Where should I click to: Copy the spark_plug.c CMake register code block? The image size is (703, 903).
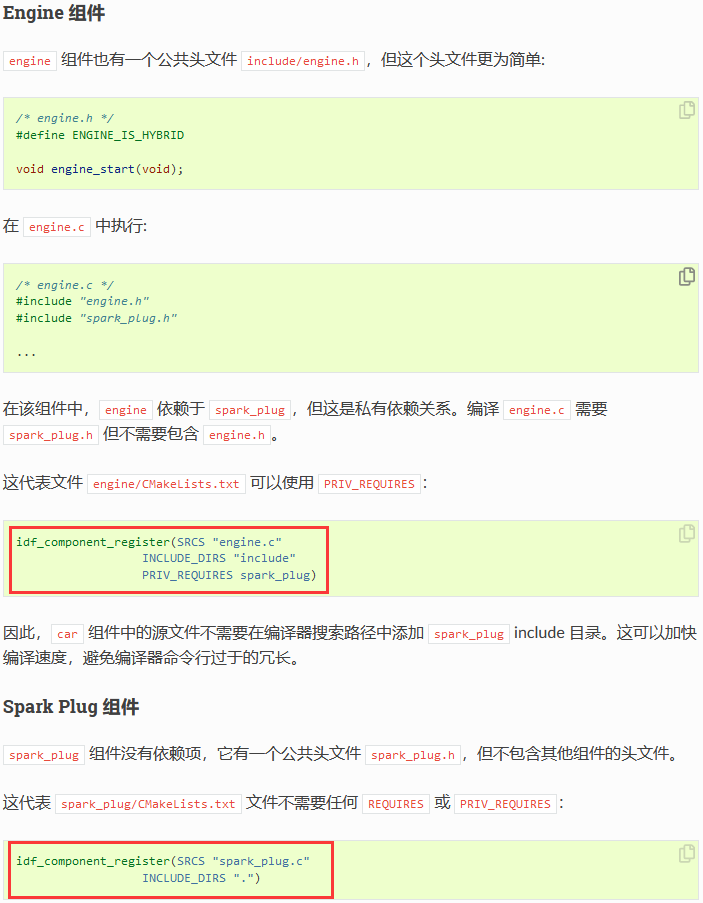(686, 853)
